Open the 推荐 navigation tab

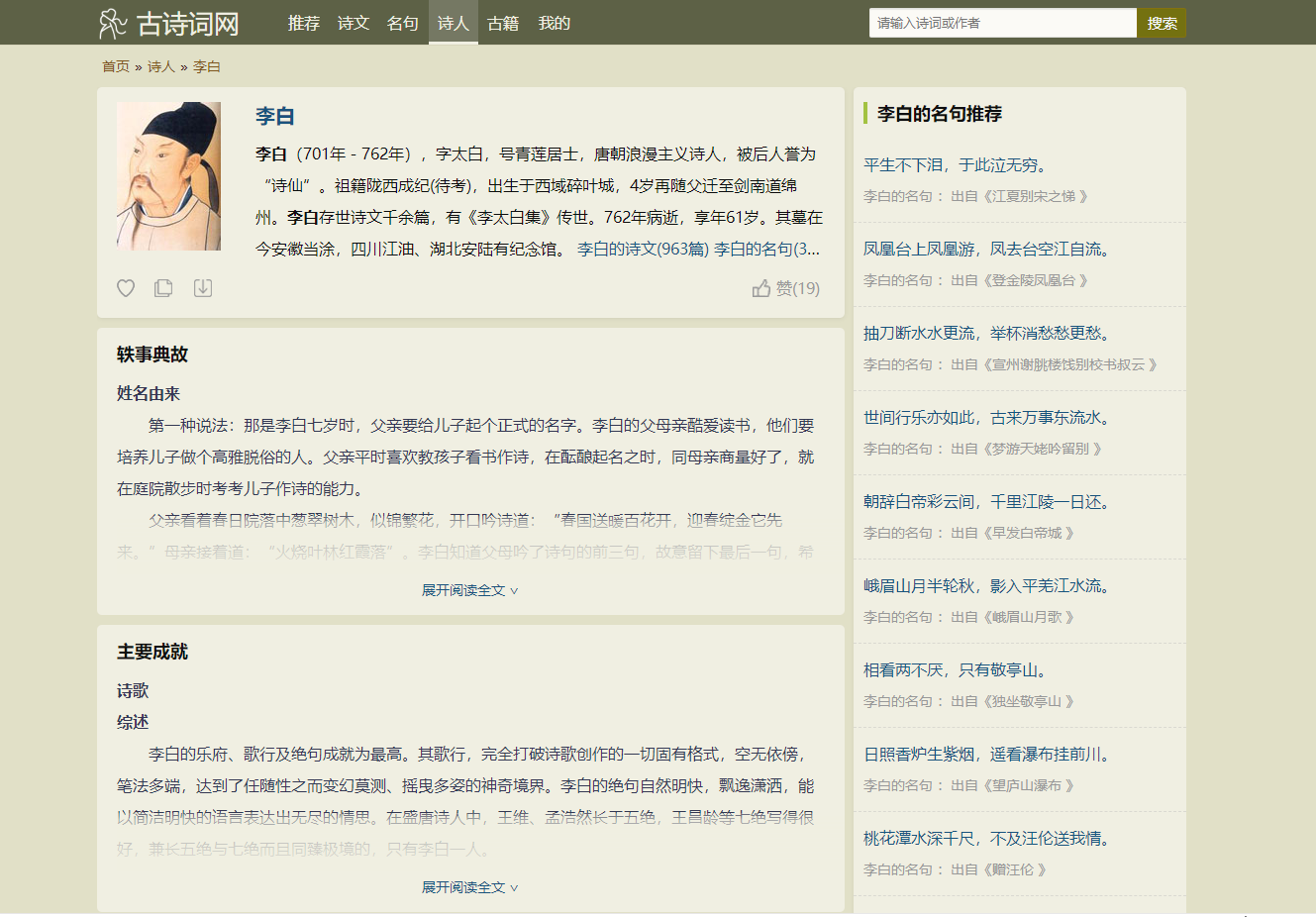[304, 23]
